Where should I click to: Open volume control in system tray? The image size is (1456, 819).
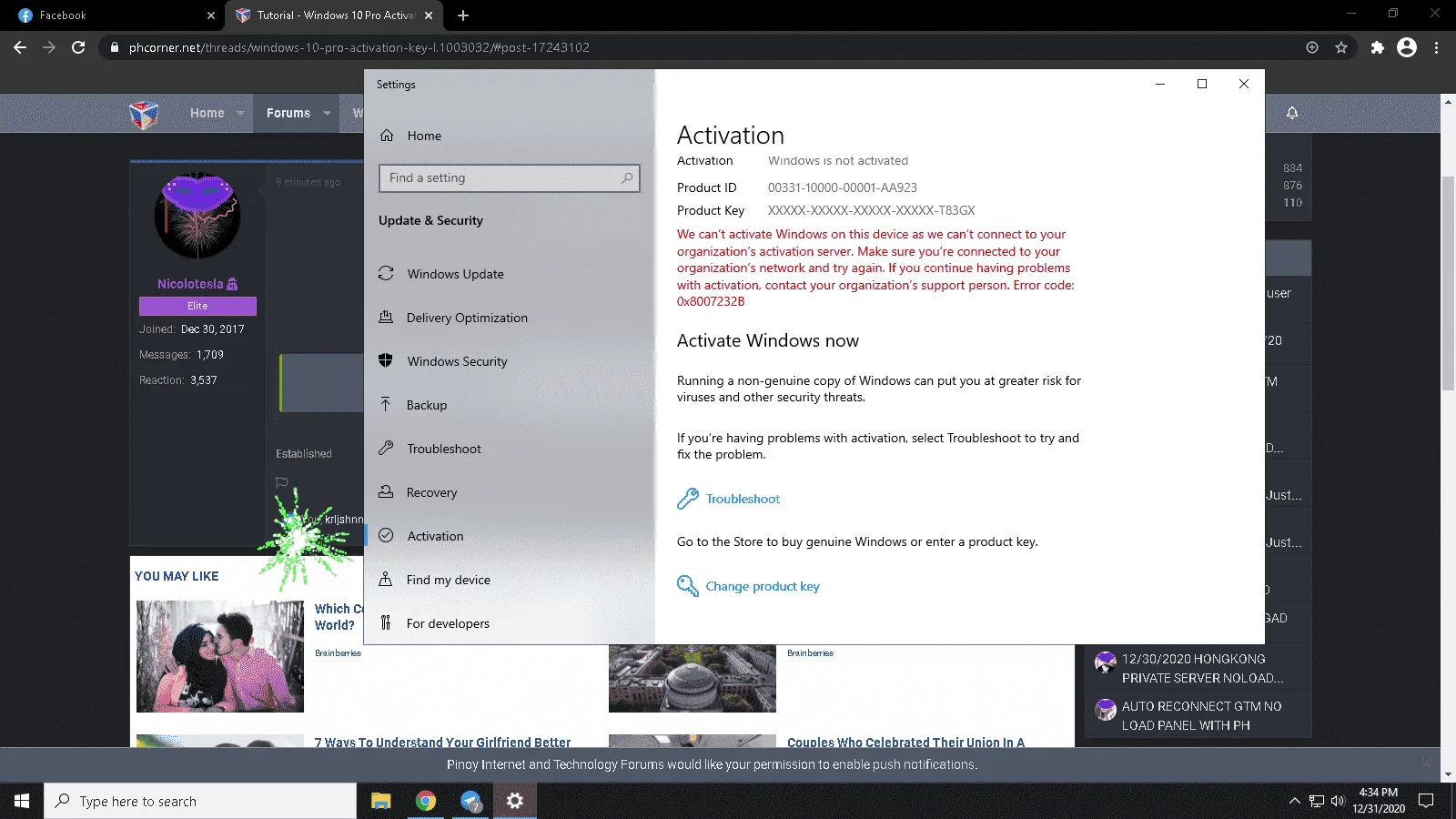coord(1337,801)
